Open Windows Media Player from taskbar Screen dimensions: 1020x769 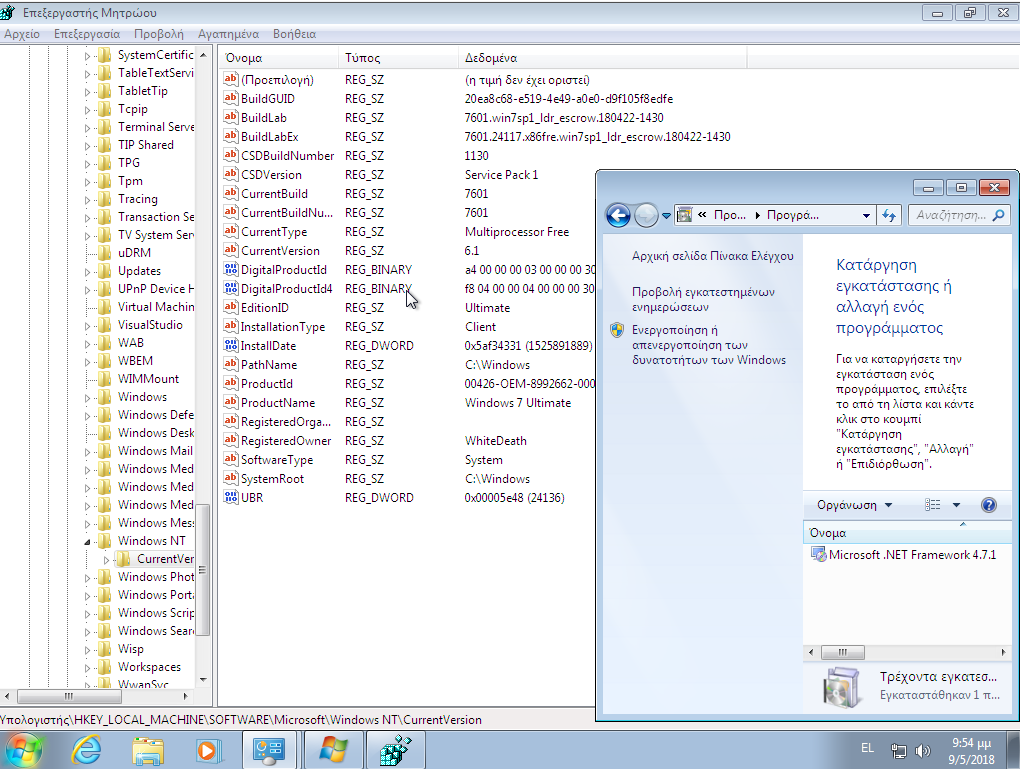pyautogui.click(x=208, y=750)
